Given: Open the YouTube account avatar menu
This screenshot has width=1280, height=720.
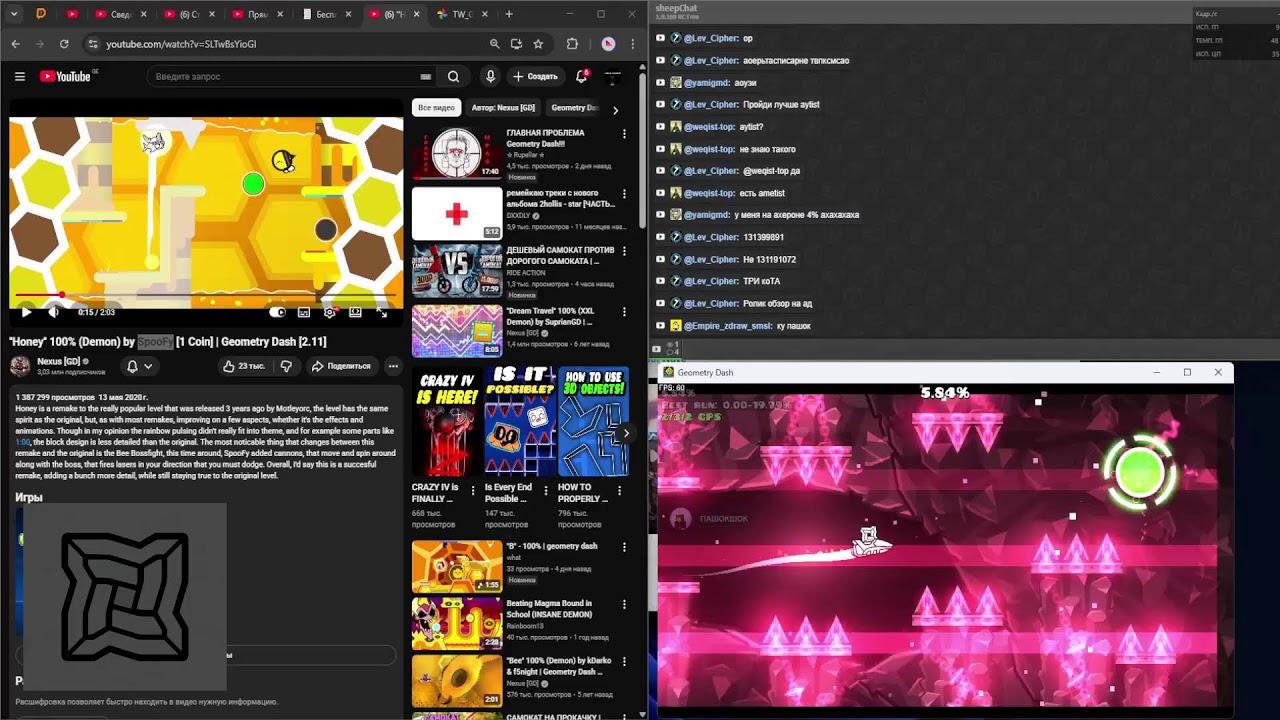Looking at the screenshot, I should click(x=613, y=76).
